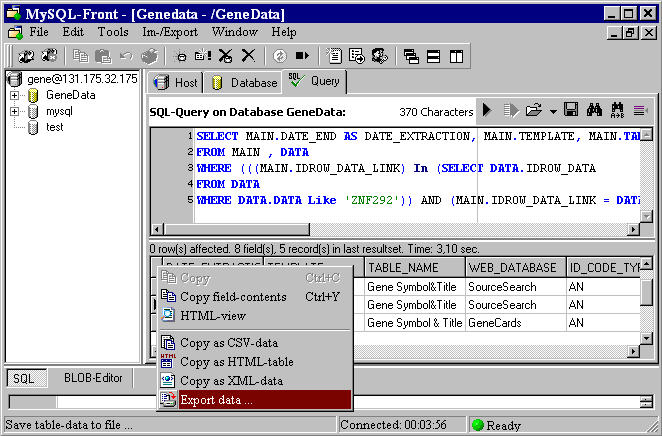662x436 pixels.
Task: Select the mysql database in the tree
Action: click(59, 111)
